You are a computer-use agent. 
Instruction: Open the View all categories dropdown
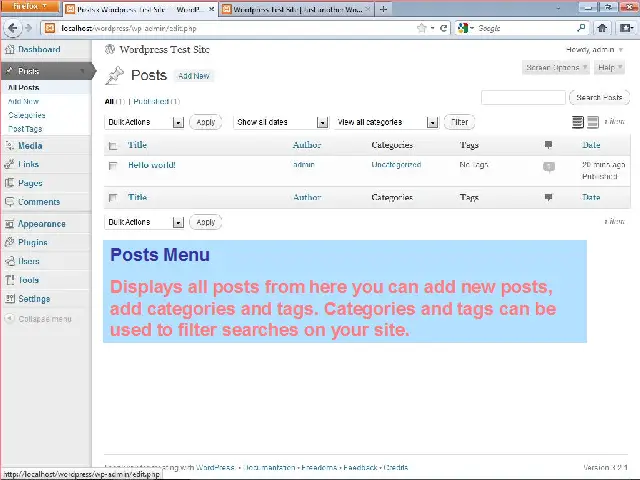387,122
